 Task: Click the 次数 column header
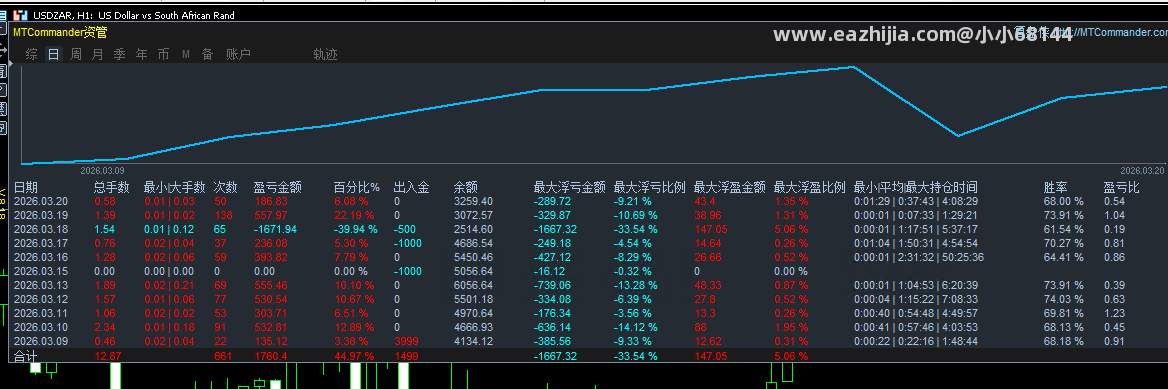pyautogui.click(x=226, y=187)
